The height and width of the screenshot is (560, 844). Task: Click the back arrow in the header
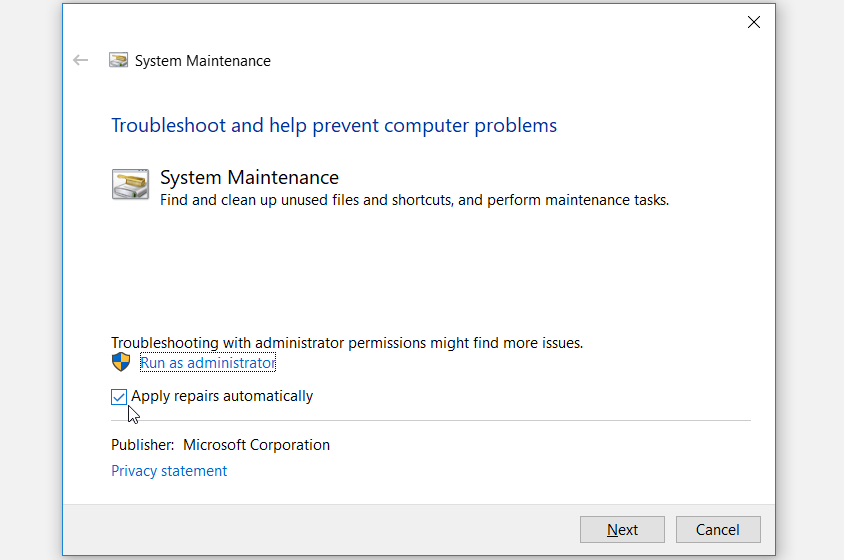click(x=81, y=60)
